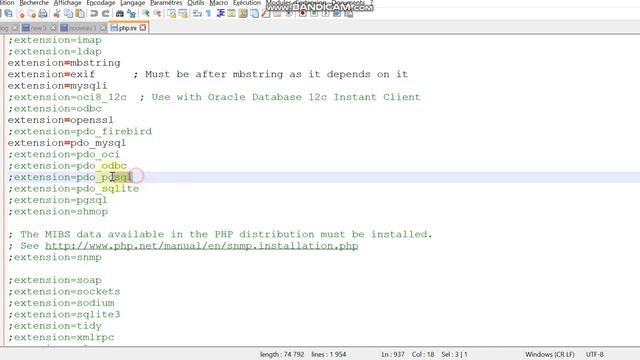Click the Run Macro Multiple Times icon
This screenshot has width=640, height=360.
pos(338,13)
